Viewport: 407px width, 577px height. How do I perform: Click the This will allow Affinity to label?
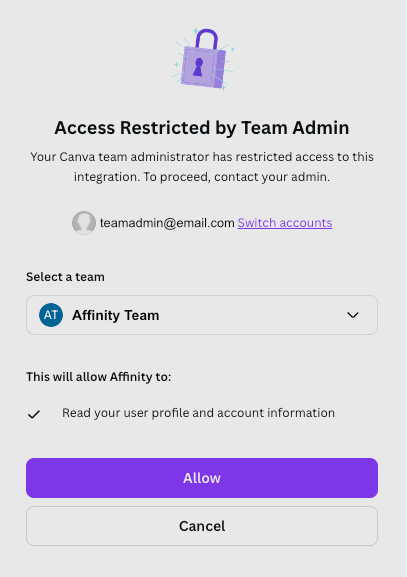(99, 377)
